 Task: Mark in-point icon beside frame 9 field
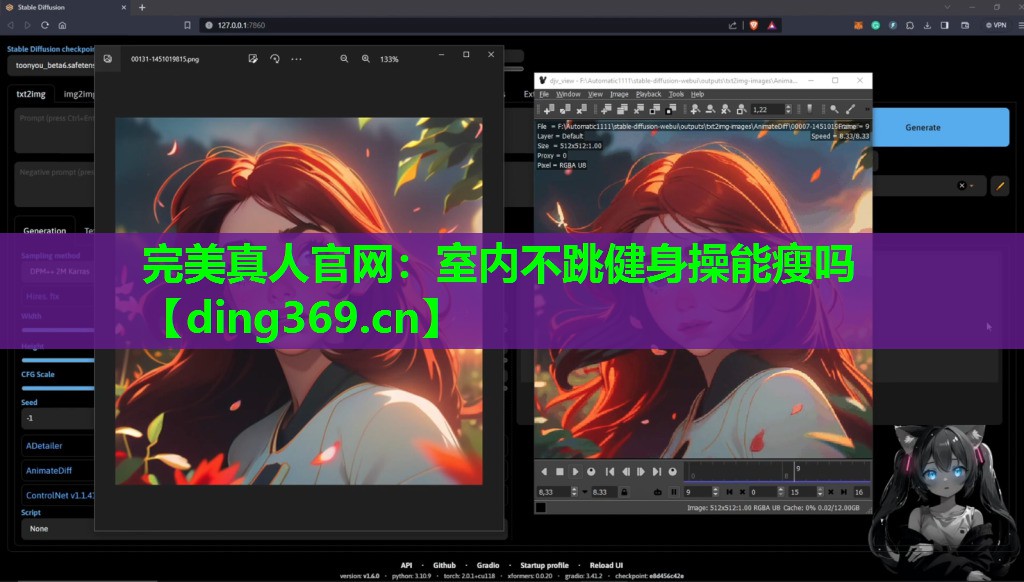(x=729, y=492)
